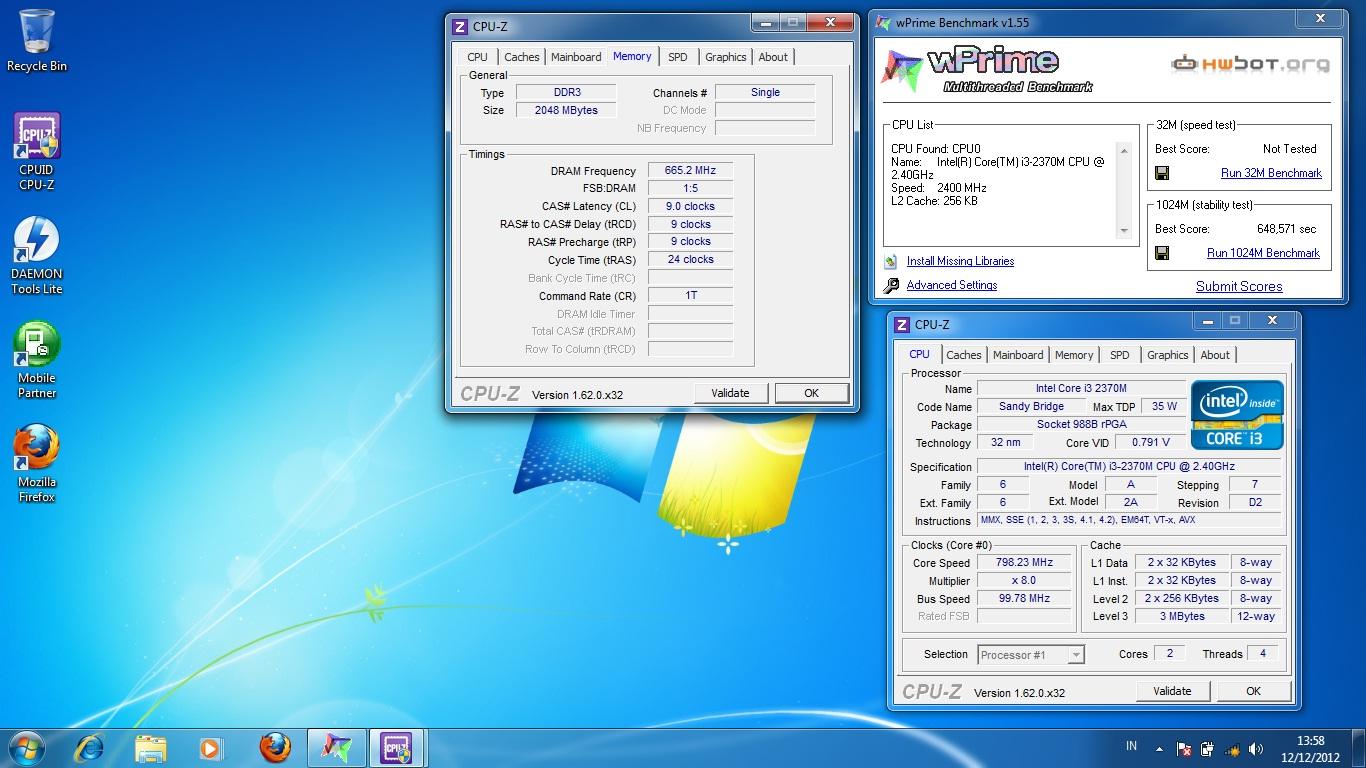
Task: Open the Processor #1 selection dropdown
Action: point(1031,655)
